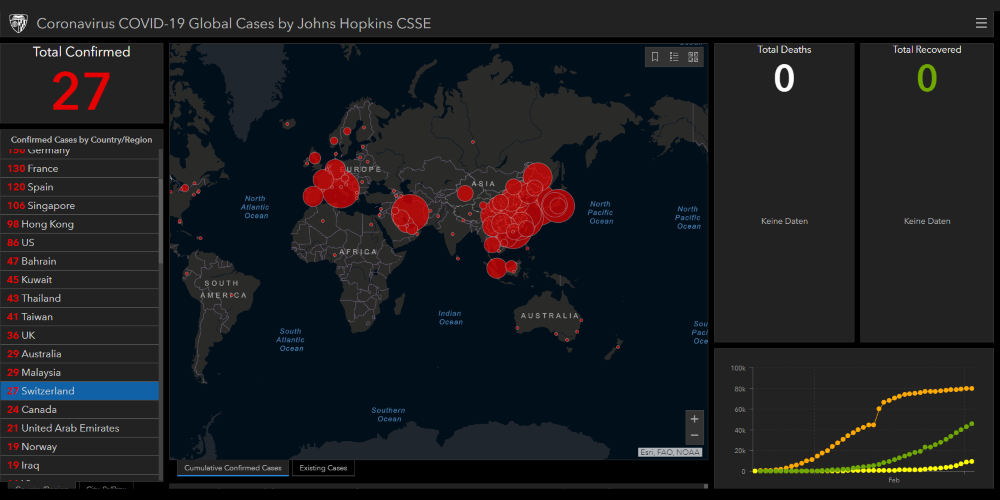Click the Johns Hopkins shield logo
1000x500 pixels.
coord(17,24)
